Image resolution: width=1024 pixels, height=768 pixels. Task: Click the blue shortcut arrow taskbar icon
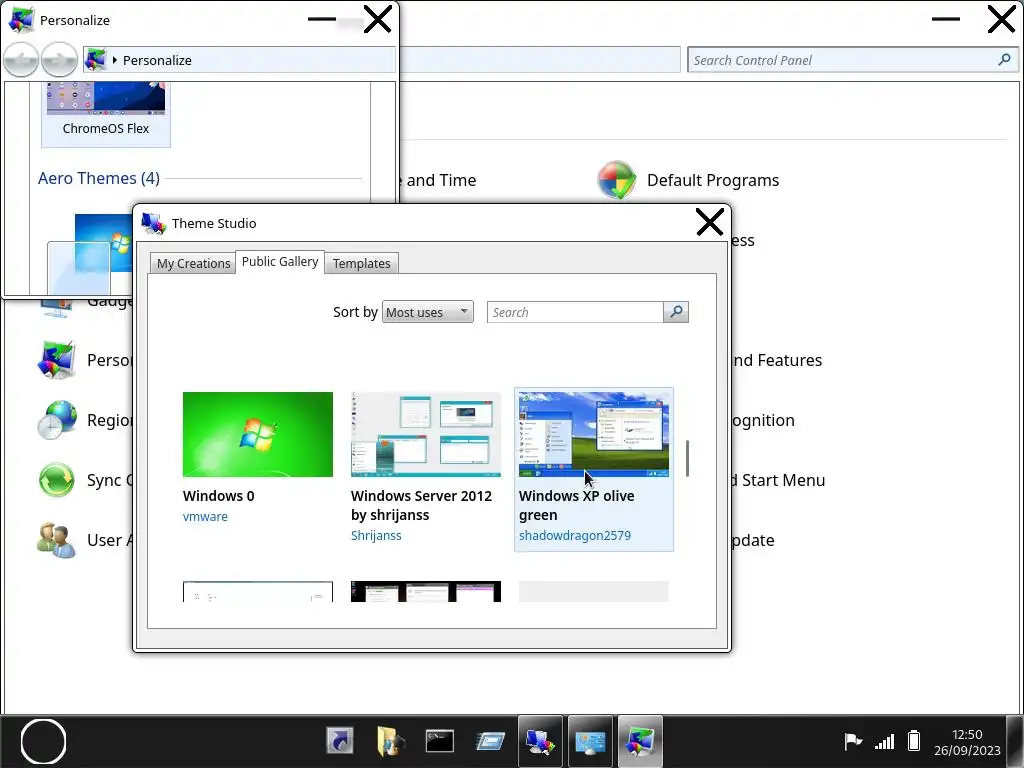coord(340,741)
